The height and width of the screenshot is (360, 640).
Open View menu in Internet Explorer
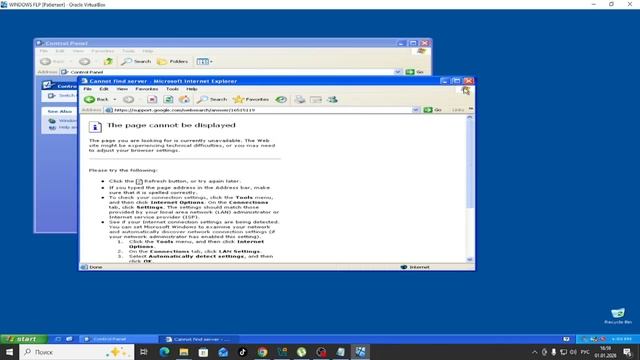122,89
